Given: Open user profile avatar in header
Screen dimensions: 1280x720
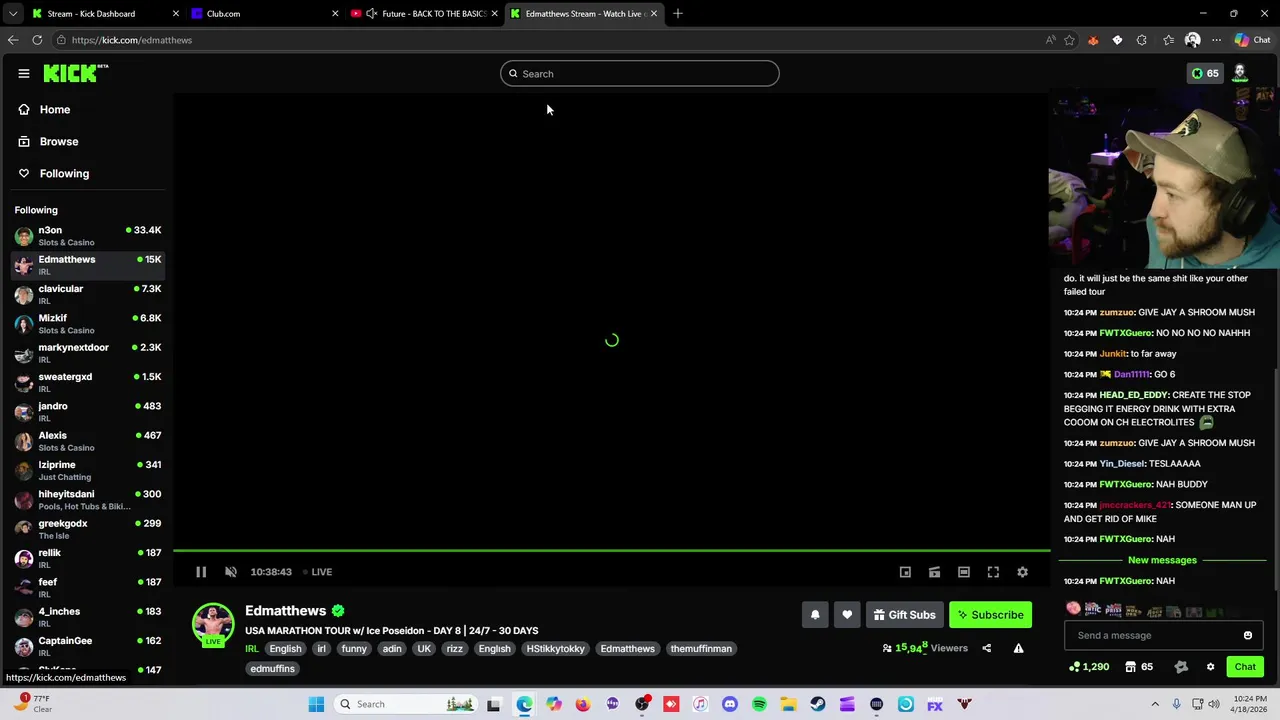Looking at the screenshot, I should click(x=1240, y=73).
